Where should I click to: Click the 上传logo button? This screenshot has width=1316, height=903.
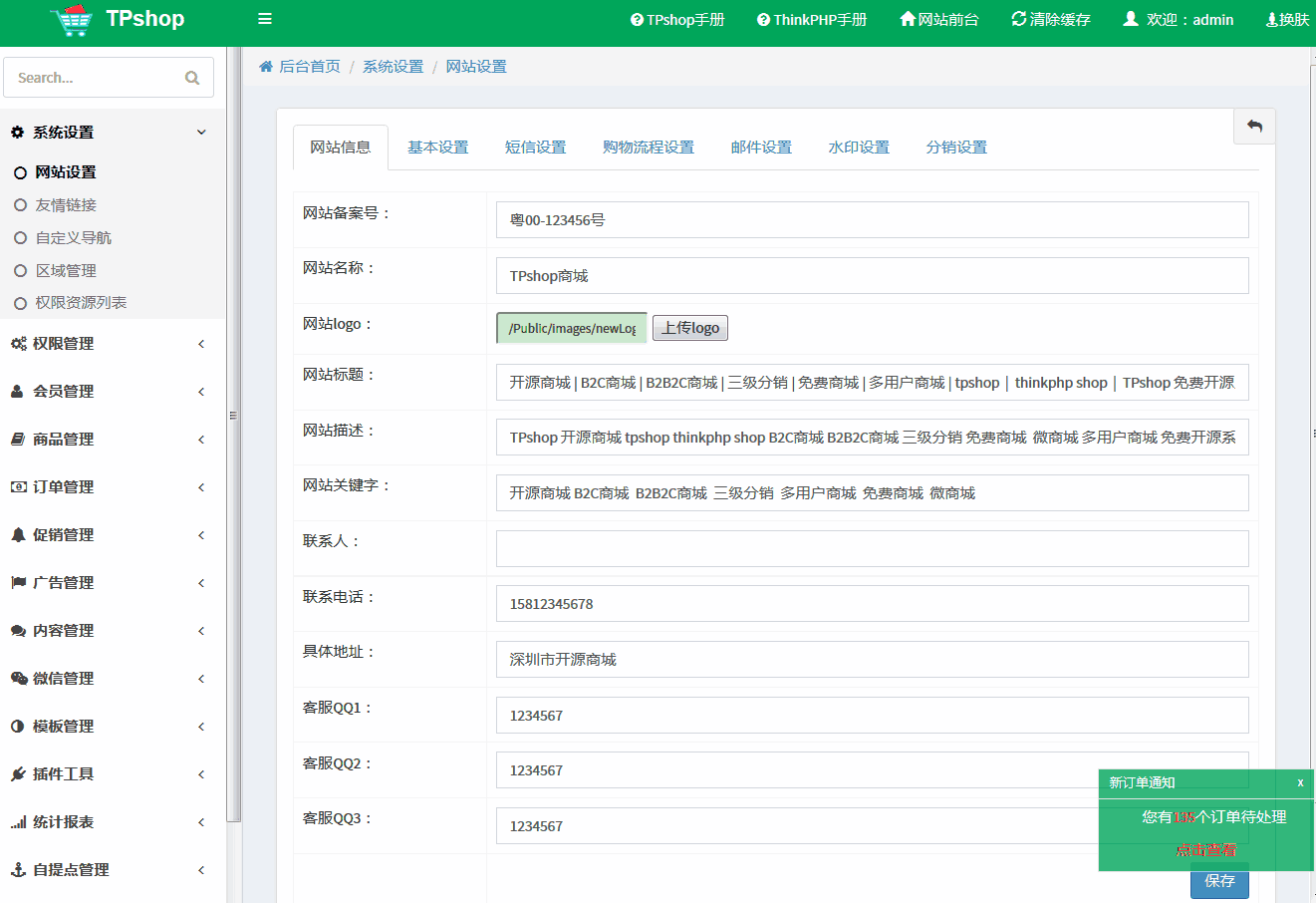click(690, 328)
